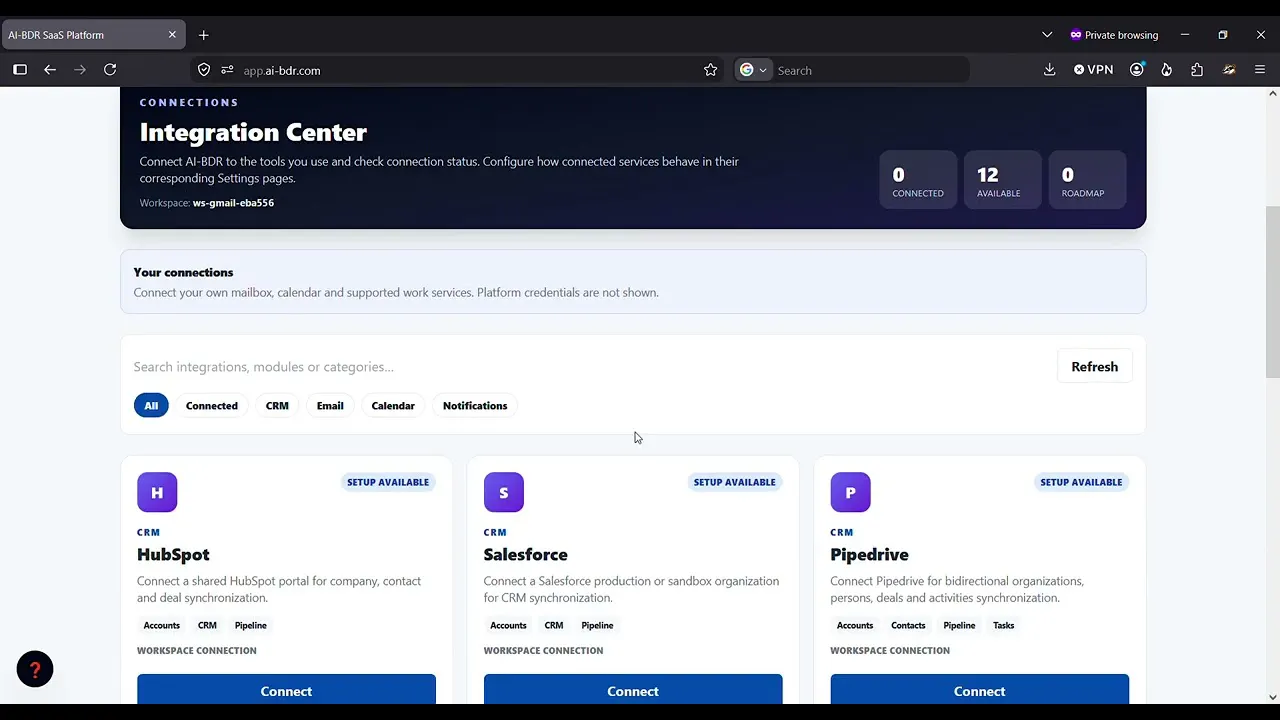Filter integrations by Notifications

pyautogui.click(x=475, y=406)
